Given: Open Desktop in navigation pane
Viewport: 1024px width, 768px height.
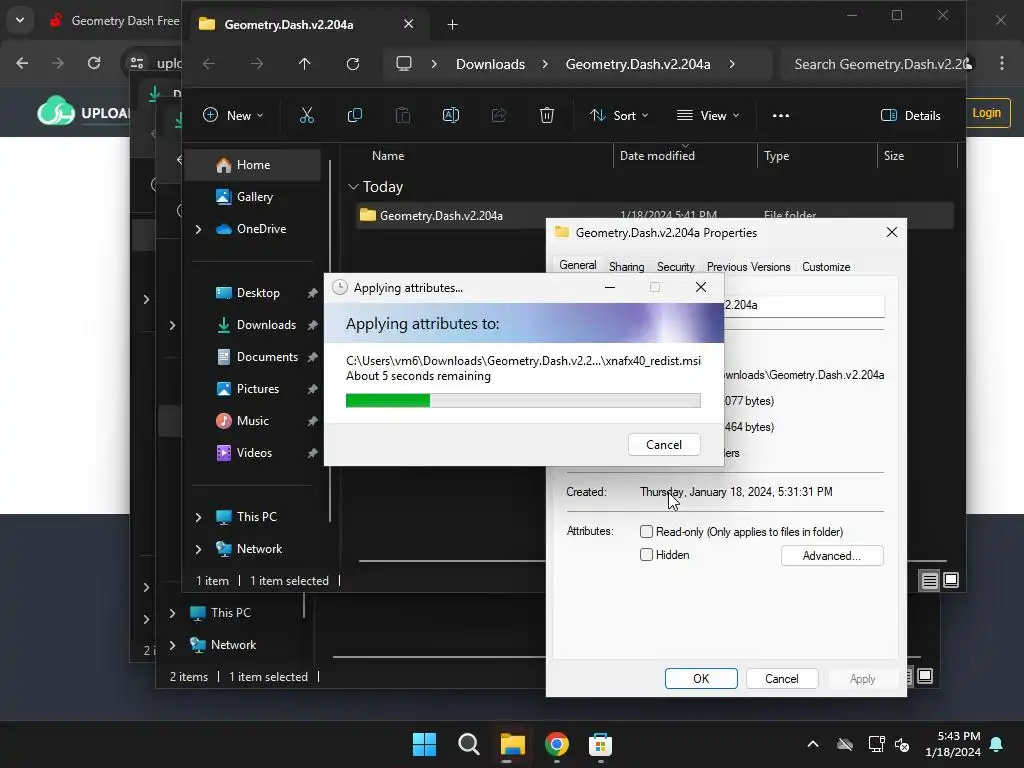Looking at the screenshot, I should [x=253, y=293].
